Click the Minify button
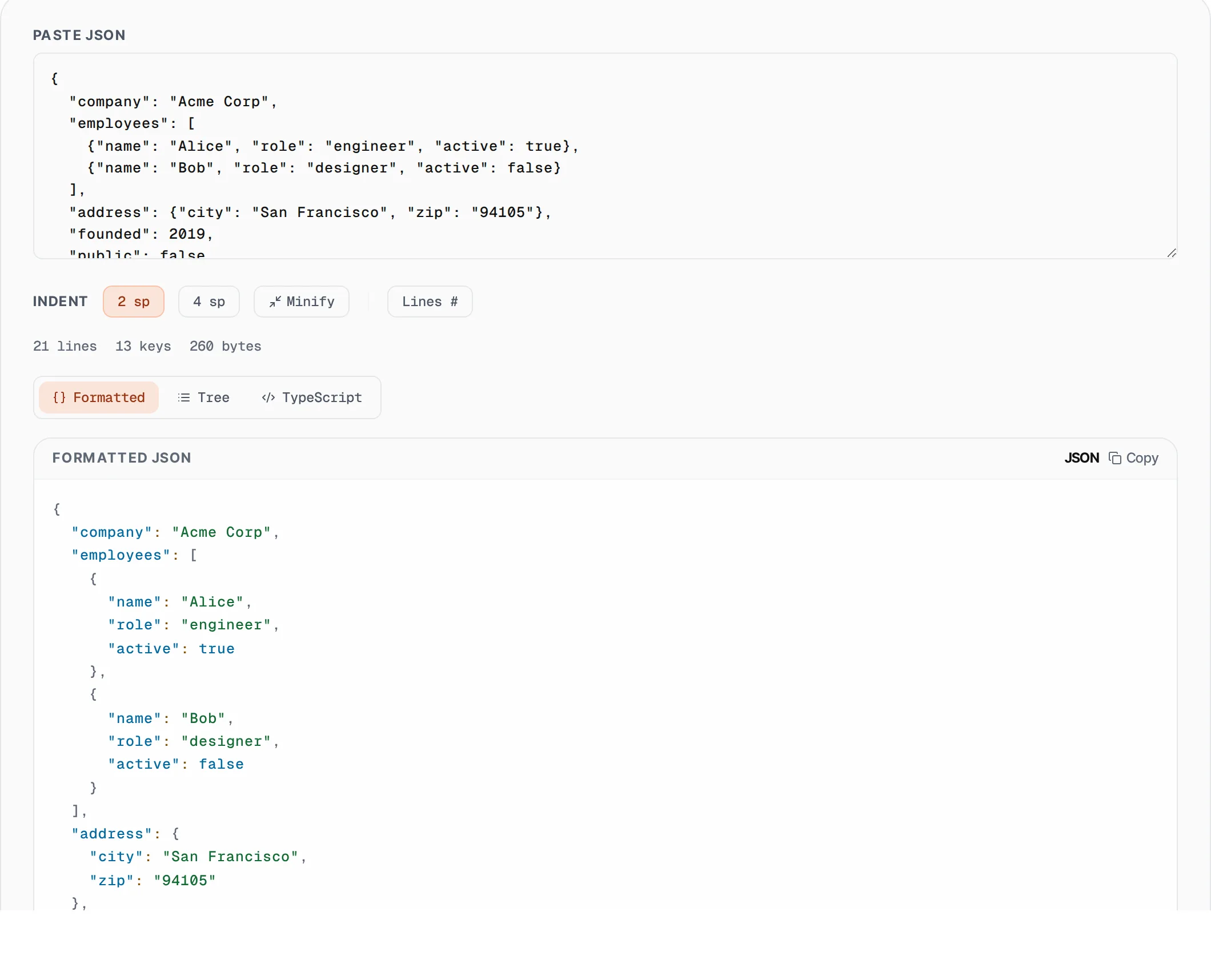The height and width of the screenshot is (980, 1211). 301,302
